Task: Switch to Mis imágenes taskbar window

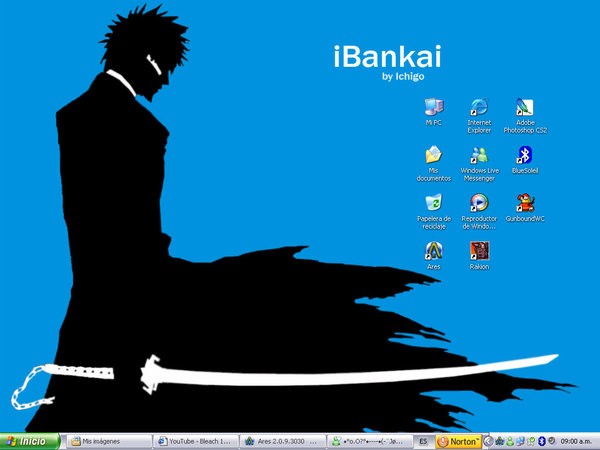Action: [x=110, y=441]
